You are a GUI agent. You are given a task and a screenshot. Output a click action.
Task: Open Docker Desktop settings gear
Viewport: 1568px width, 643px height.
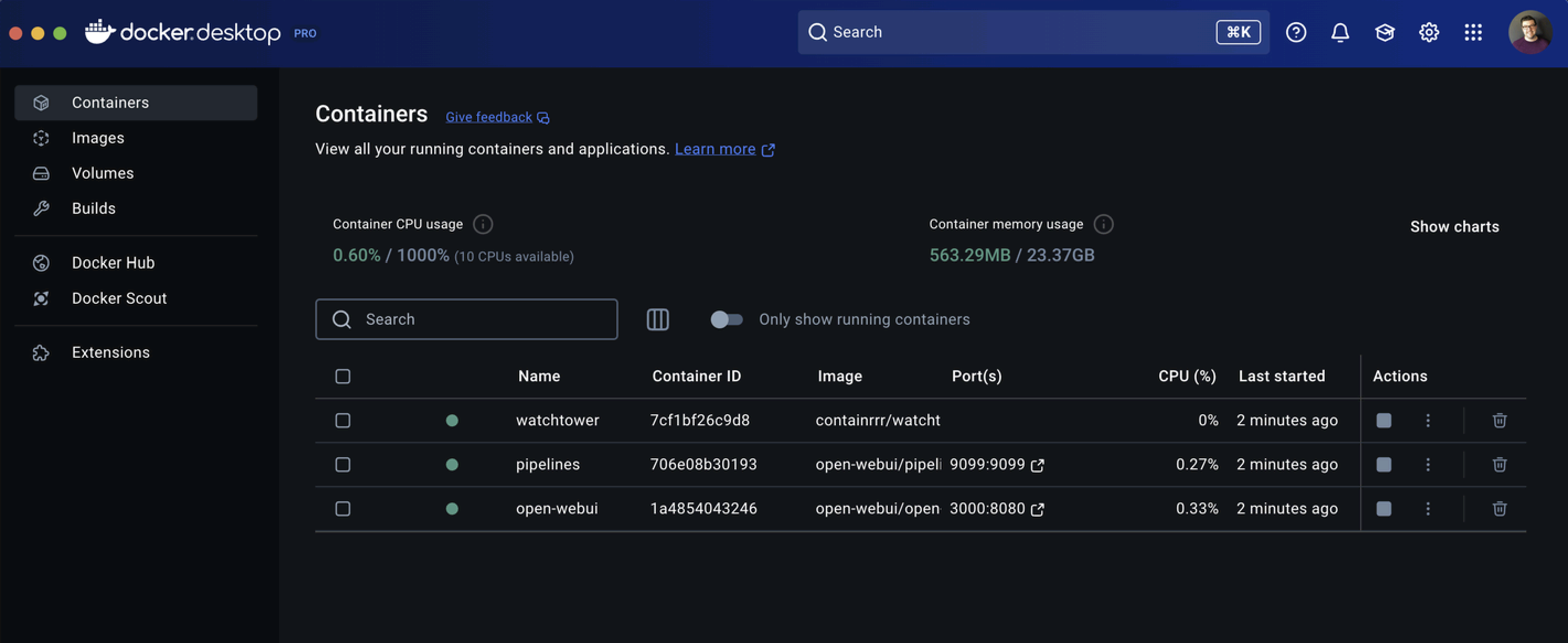pyautogui.click(x=1428, y=32)
